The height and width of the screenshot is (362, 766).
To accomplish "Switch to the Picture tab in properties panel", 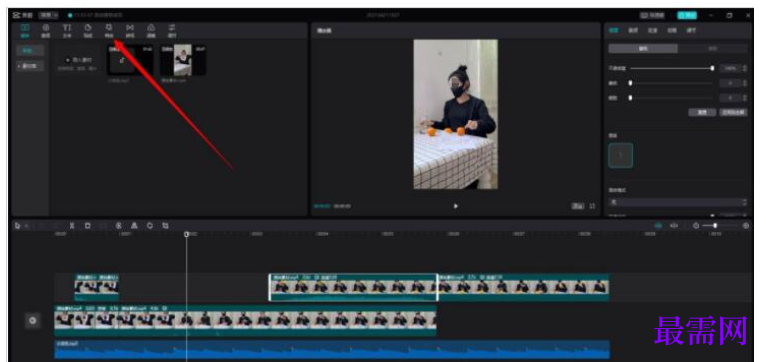I will (613, 30).
